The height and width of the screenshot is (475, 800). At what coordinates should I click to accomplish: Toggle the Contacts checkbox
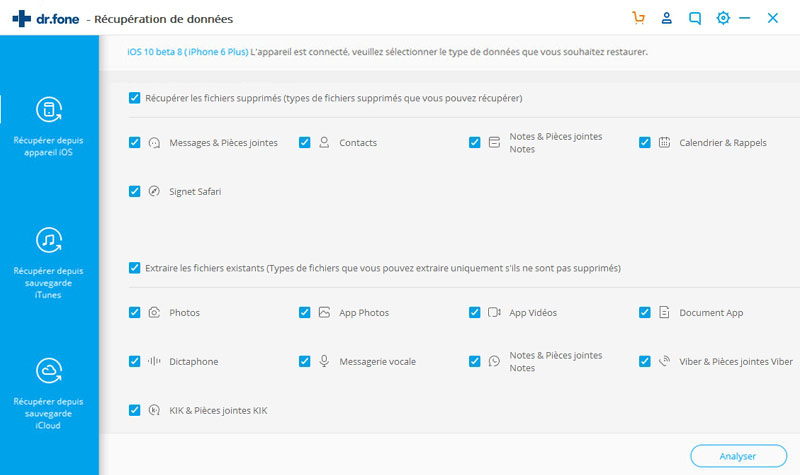(x=305, y=142)
